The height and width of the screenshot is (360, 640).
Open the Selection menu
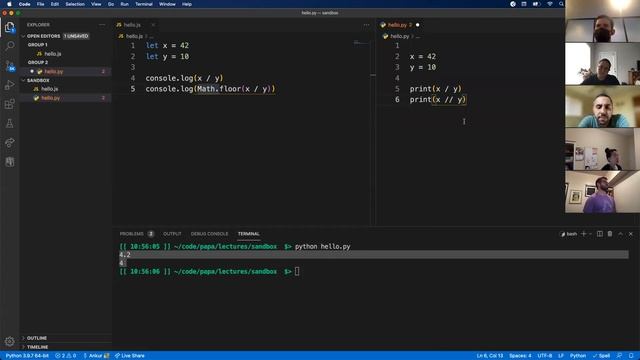click(x=75, y=4)
